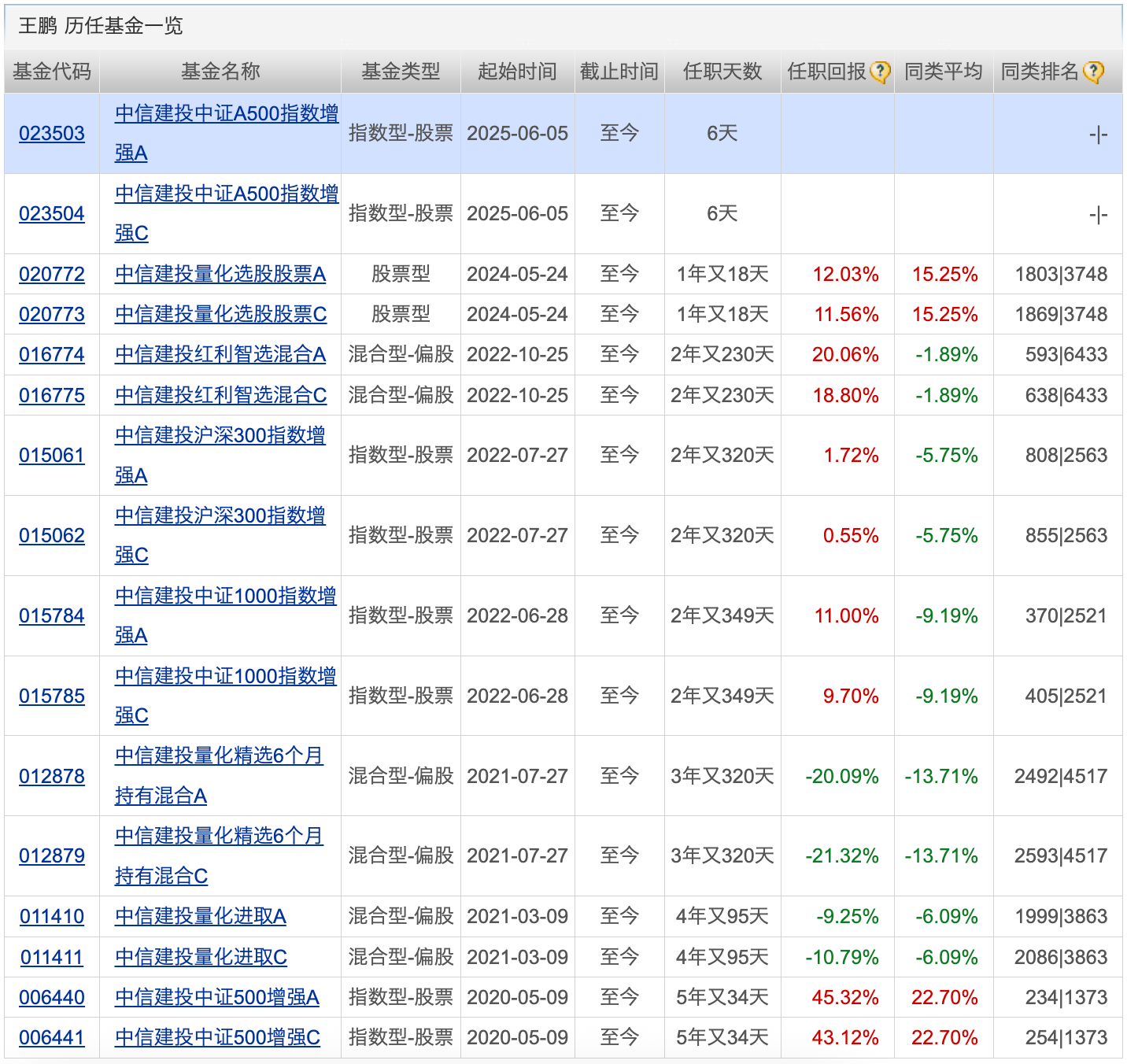Click help icon beside 同类排名 header
The height and width of the screenshot is (1064, 1127).
point(1093,72)
